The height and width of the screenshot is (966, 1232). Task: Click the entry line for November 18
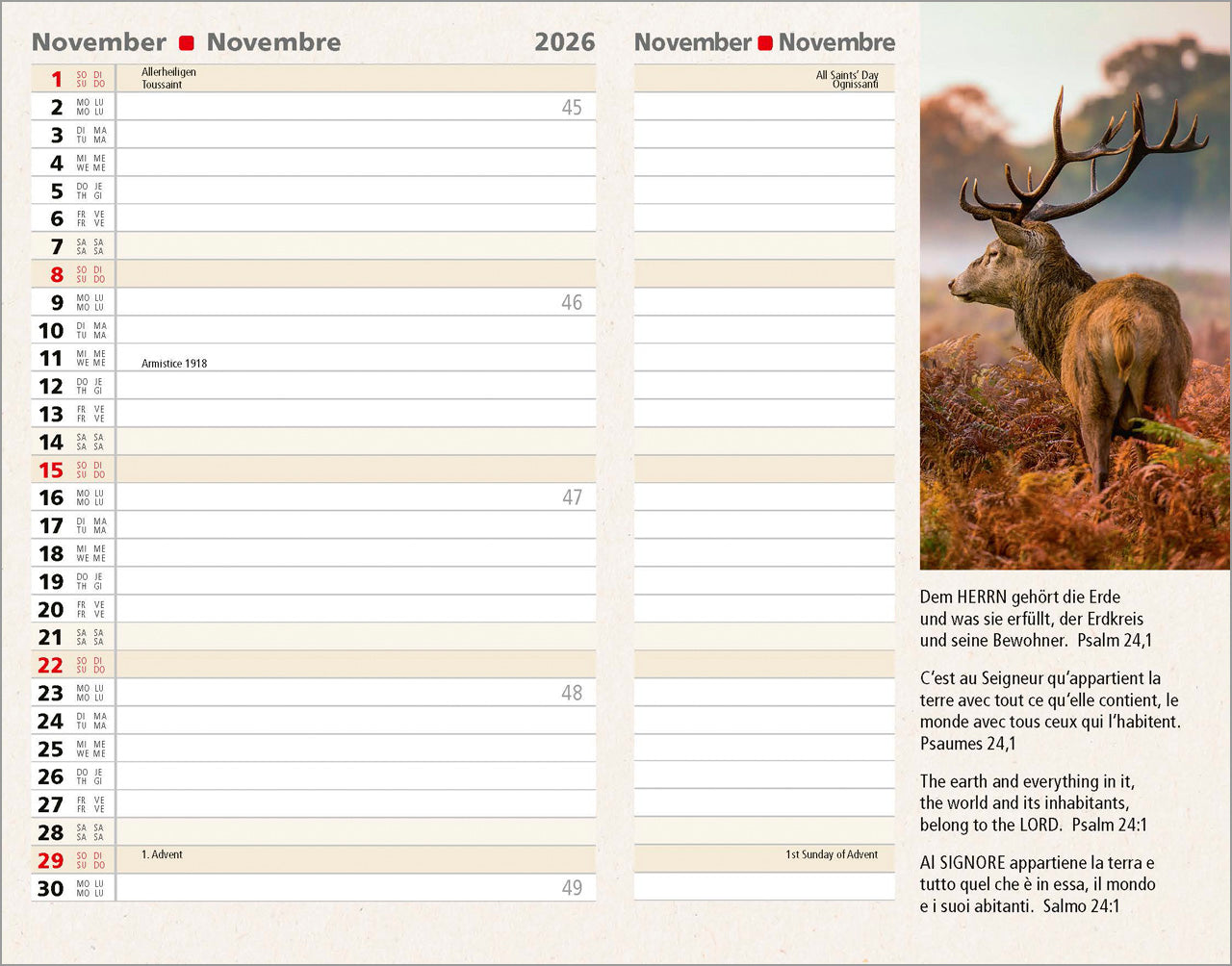coord(356,553)
